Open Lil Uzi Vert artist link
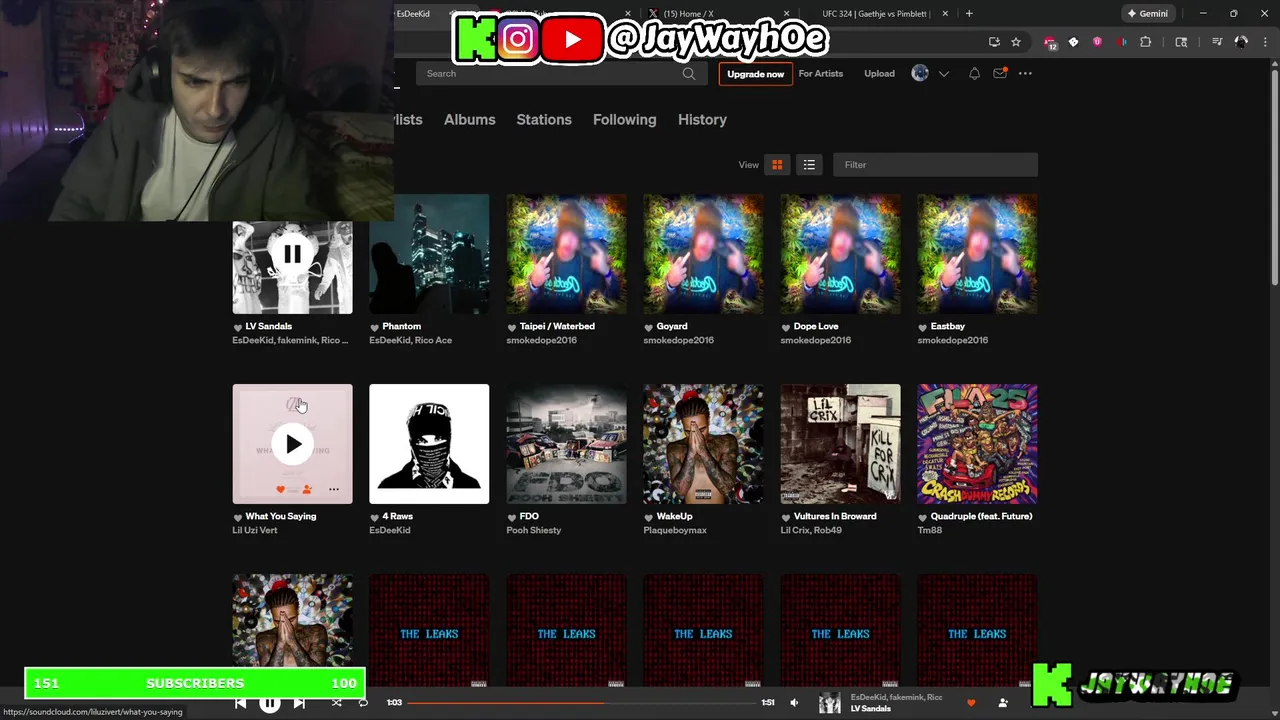The height and width of the screenshot is (720, 1280). tap(255, 530)
